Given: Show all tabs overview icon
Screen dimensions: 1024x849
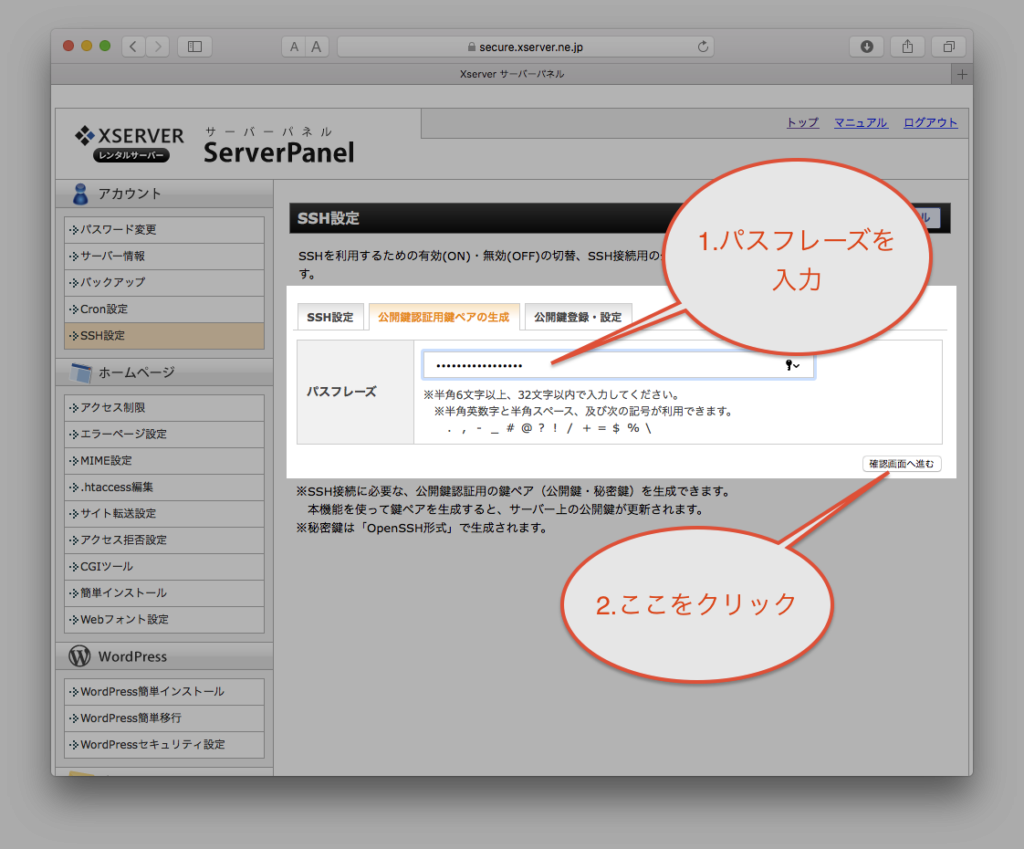Looking at the screenshot, I should 948,46.
